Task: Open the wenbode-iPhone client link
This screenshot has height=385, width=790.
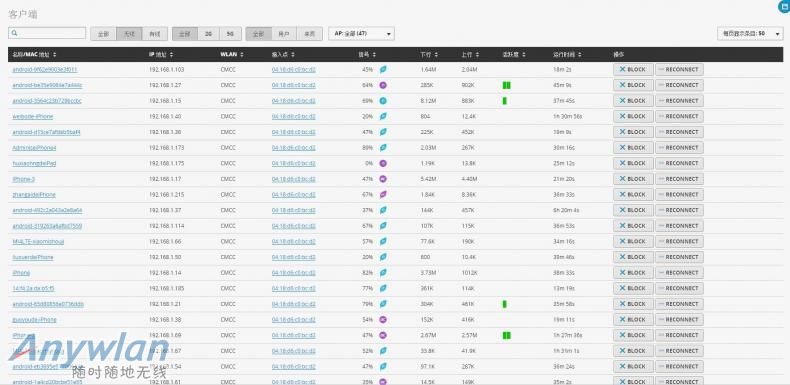Action: pyautogui.click(x=33, y=116)
